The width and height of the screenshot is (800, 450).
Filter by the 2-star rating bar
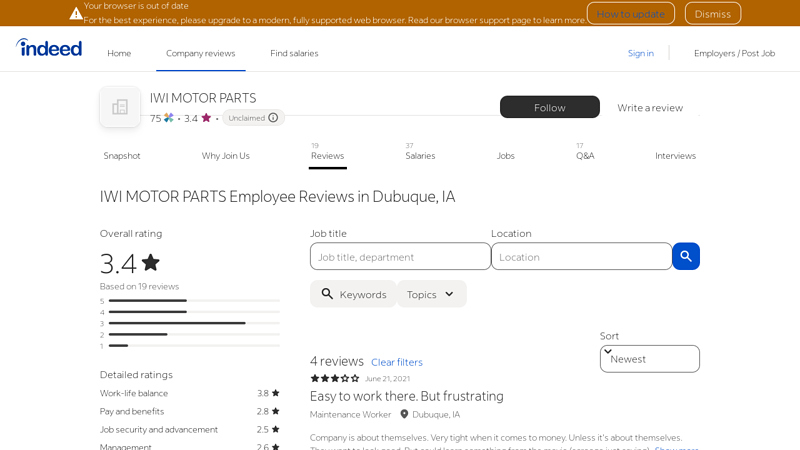[190, 334]
